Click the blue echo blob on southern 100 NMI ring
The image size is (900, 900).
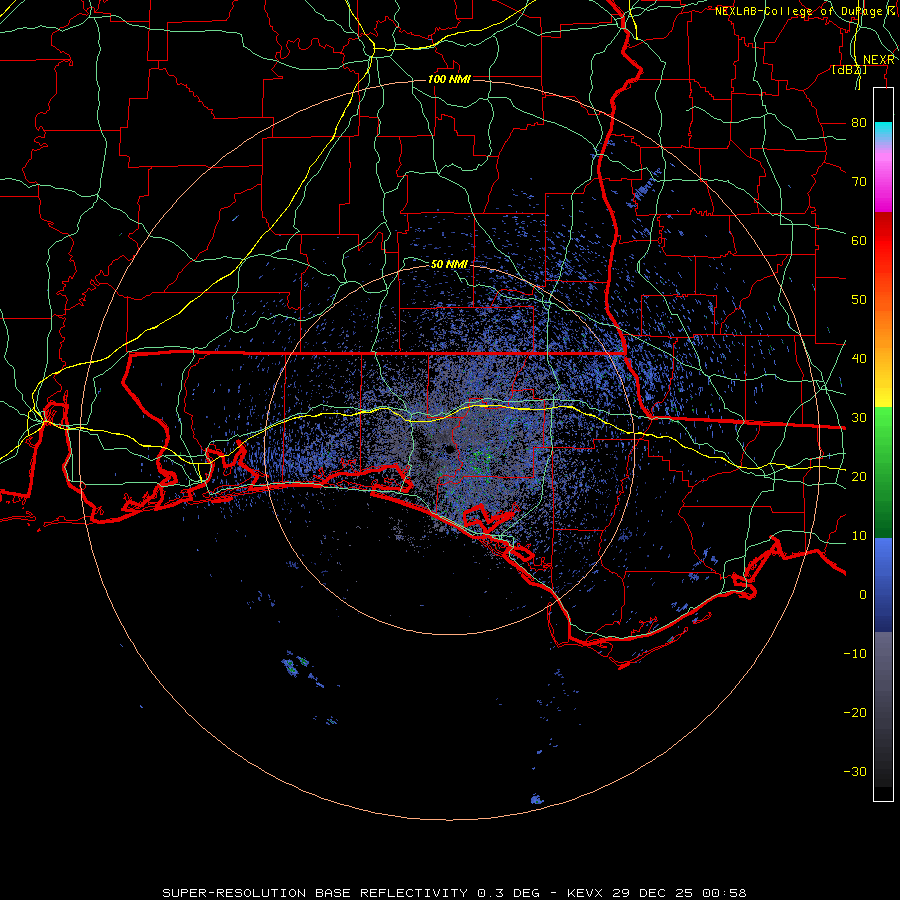coord(537,799)
